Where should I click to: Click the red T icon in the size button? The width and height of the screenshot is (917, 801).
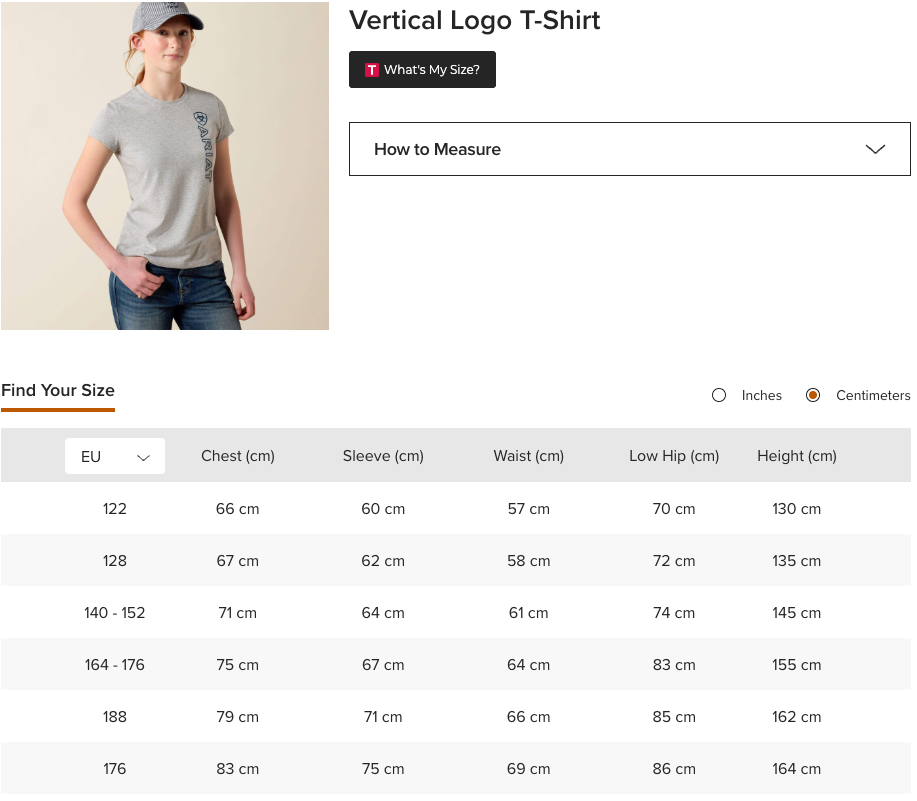point(372,70)
